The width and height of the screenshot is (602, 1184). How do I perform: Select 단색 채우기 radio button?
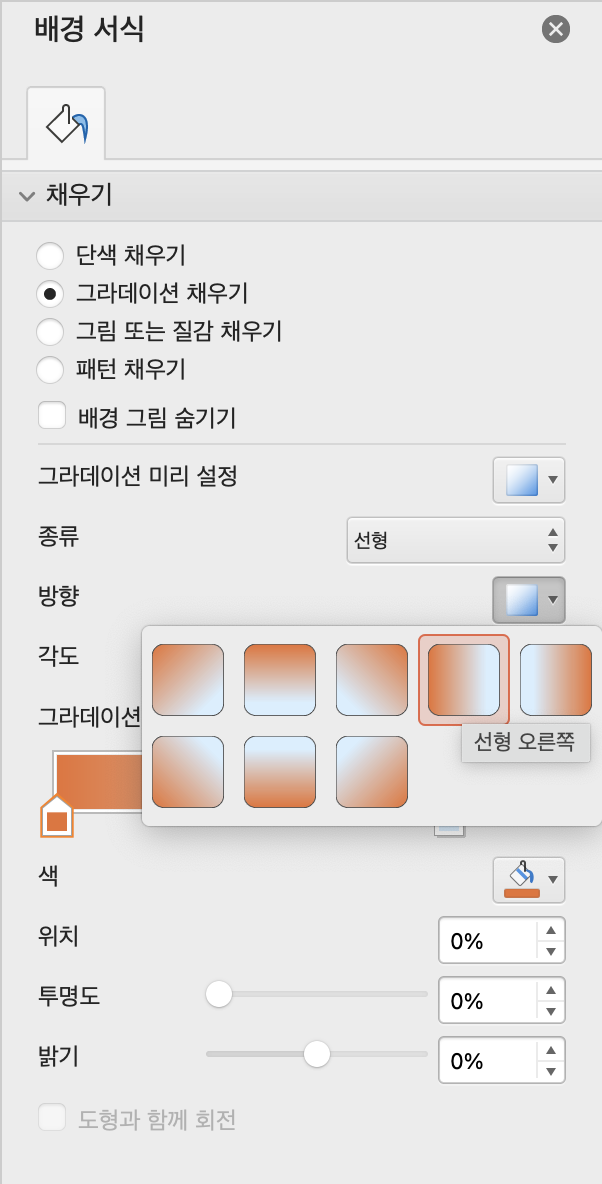[x=50, y=255]
